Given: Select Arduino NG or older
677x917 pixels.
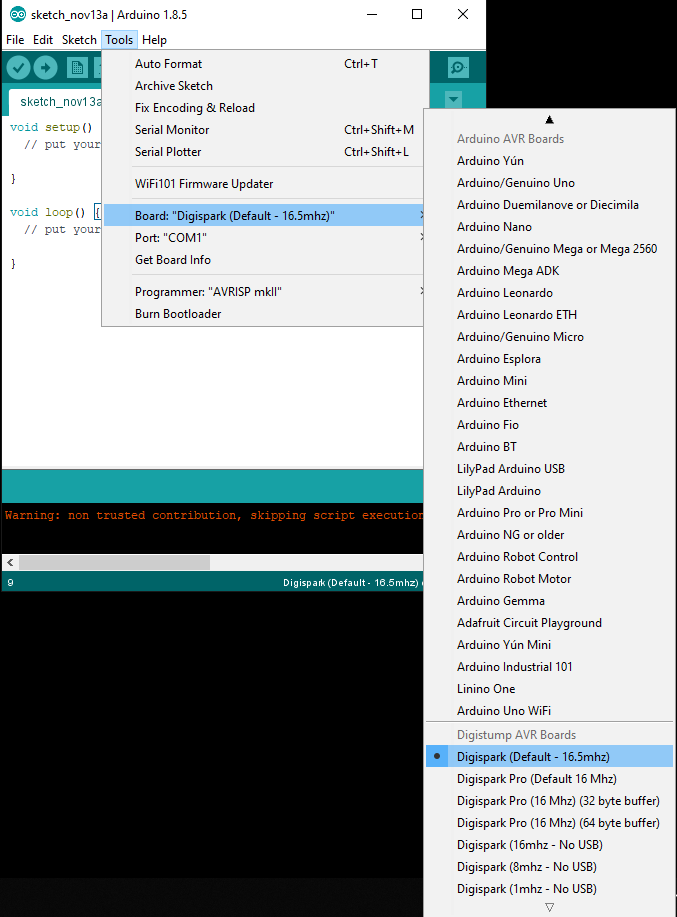Looking at the screenshot, I should click(550, 535).
